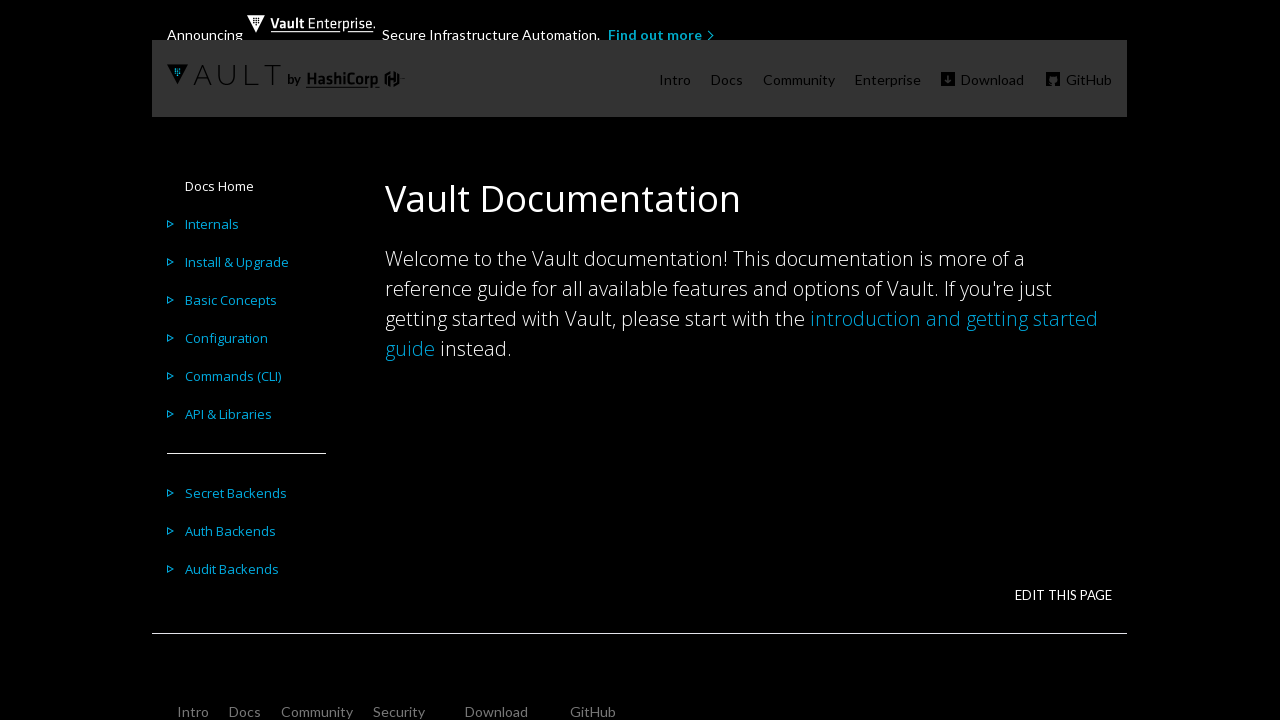Click GitHub in the footer
1280x720 pixels.
(593, 712)
